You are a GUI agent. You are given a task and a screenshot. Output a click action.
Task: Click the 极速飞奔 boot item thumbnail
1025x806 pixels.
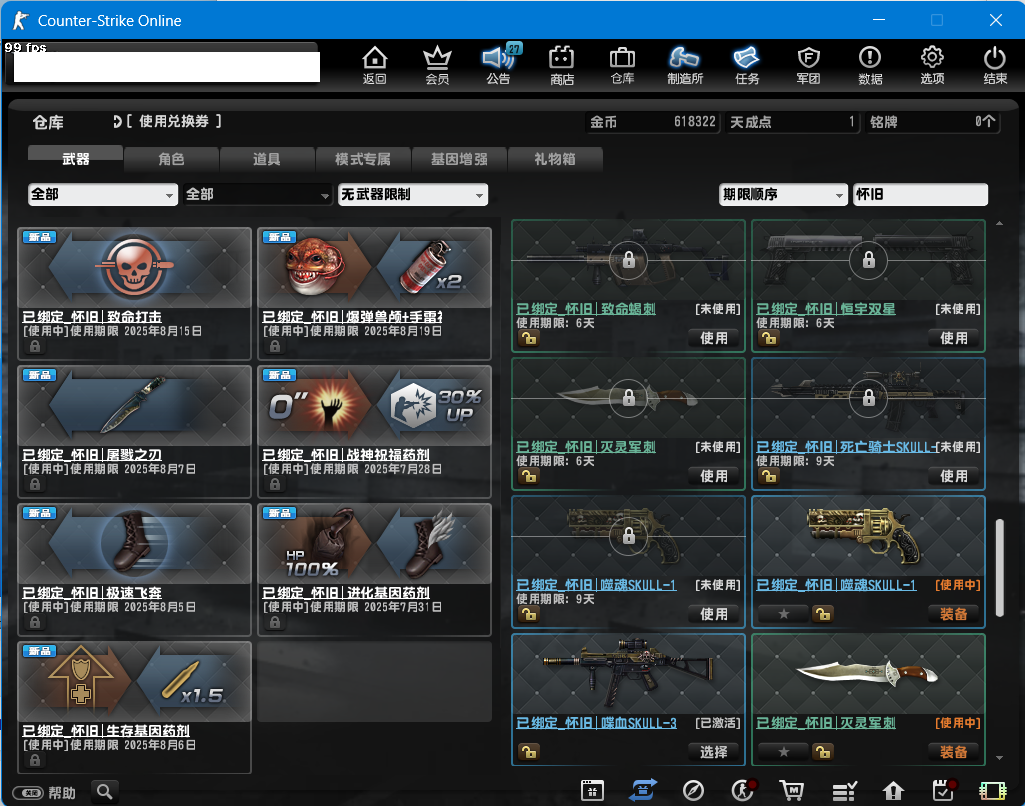pos(135,544)
